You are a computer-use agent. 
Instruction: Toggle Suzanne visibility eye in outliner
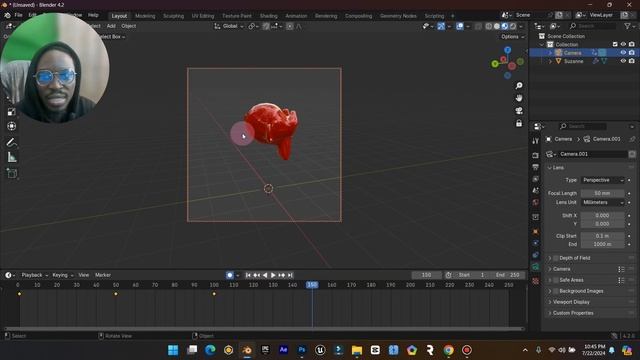623,61
